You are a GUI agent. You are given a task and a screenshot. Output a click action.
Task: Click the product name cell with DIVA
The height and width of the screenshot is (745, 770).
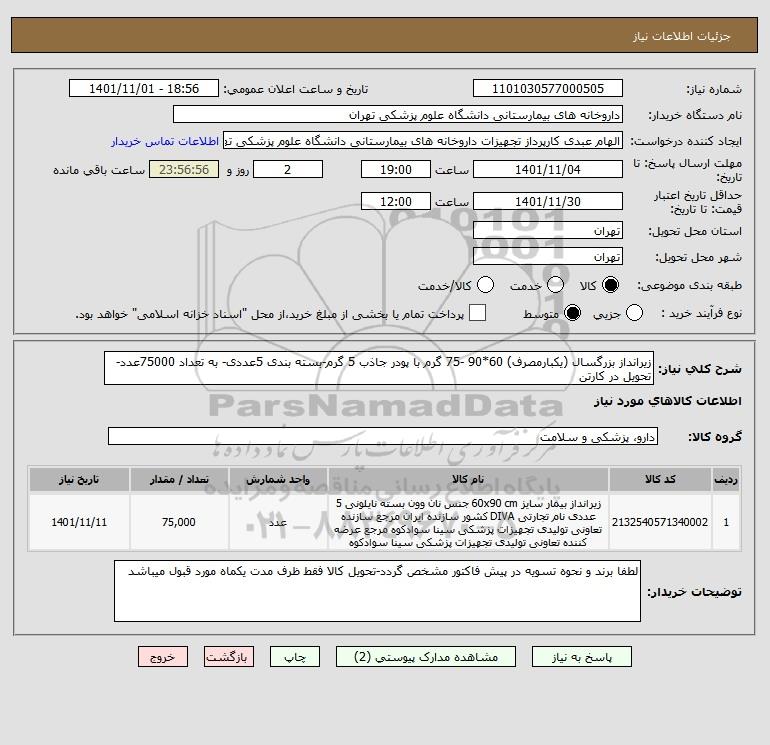pyautogui.click(x=468, y=523)
